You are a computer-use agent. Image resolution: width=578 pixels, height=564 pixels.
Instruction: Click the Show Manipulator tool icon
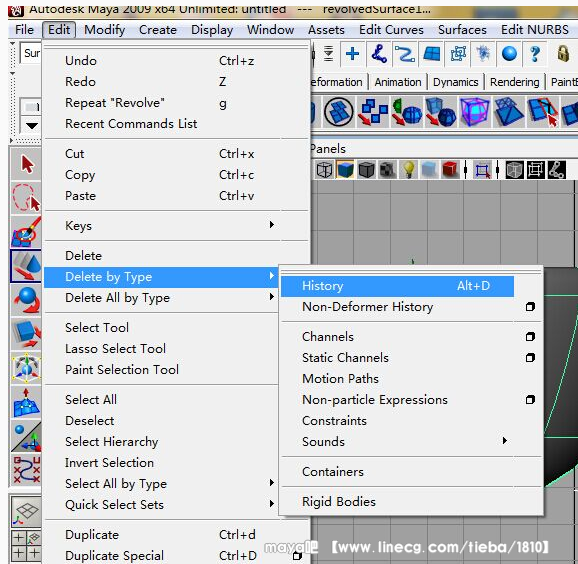pyautogui.click(x=26, y=436)
